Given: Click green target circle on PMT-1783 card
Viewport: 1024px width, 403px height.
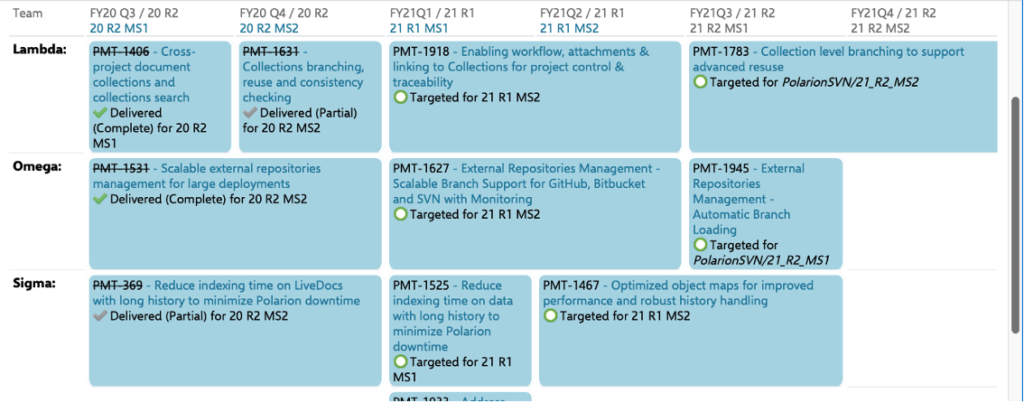Looking at the screenshot, I should tap(700, 82).
